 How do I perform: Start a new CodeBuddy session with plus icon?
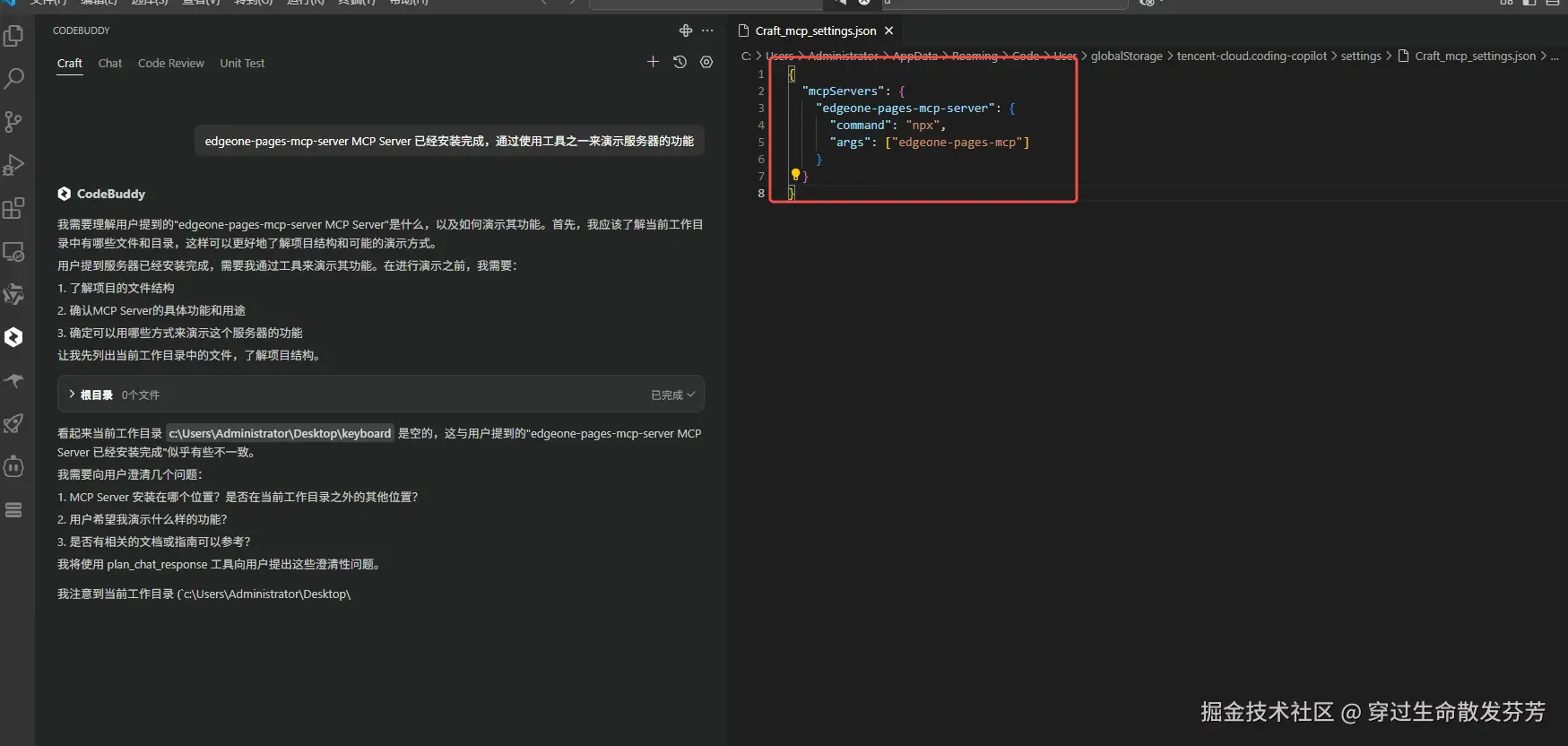coord(653,62)
